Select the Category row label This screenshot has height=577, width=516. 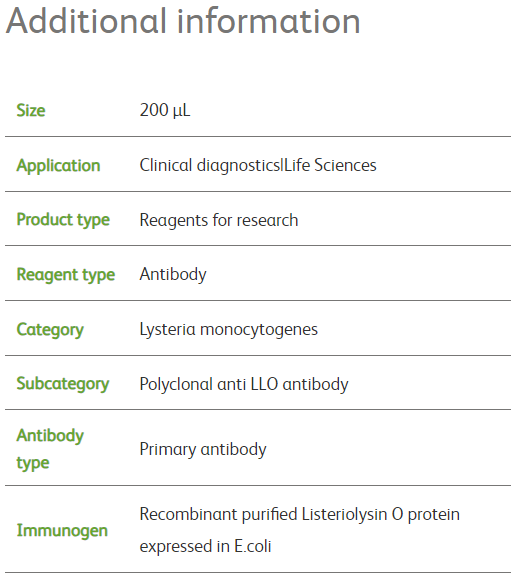[x=50, y=330]
